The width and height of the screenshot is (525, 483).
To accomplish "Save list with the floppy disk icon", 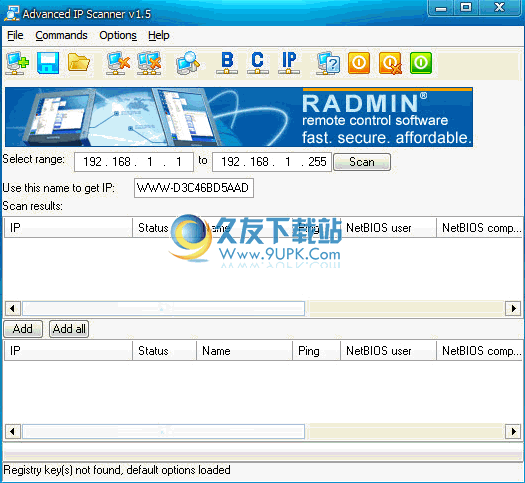I will tap(48, 63).
